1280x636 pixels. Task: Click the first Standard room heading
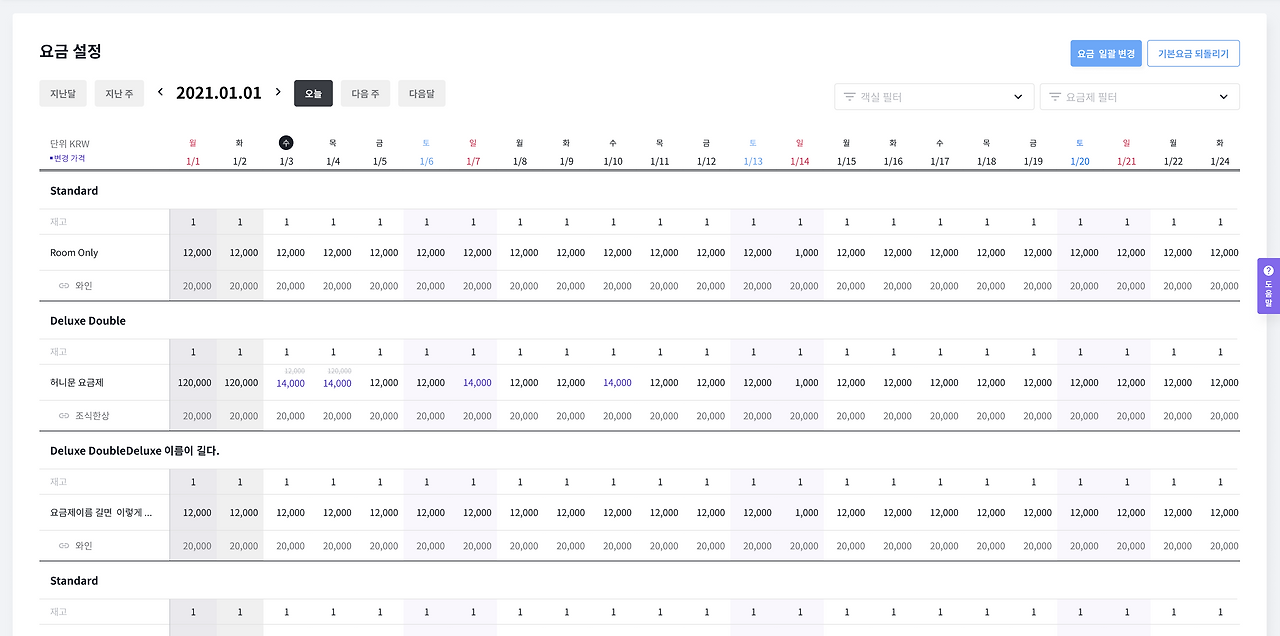pos(74,191)
